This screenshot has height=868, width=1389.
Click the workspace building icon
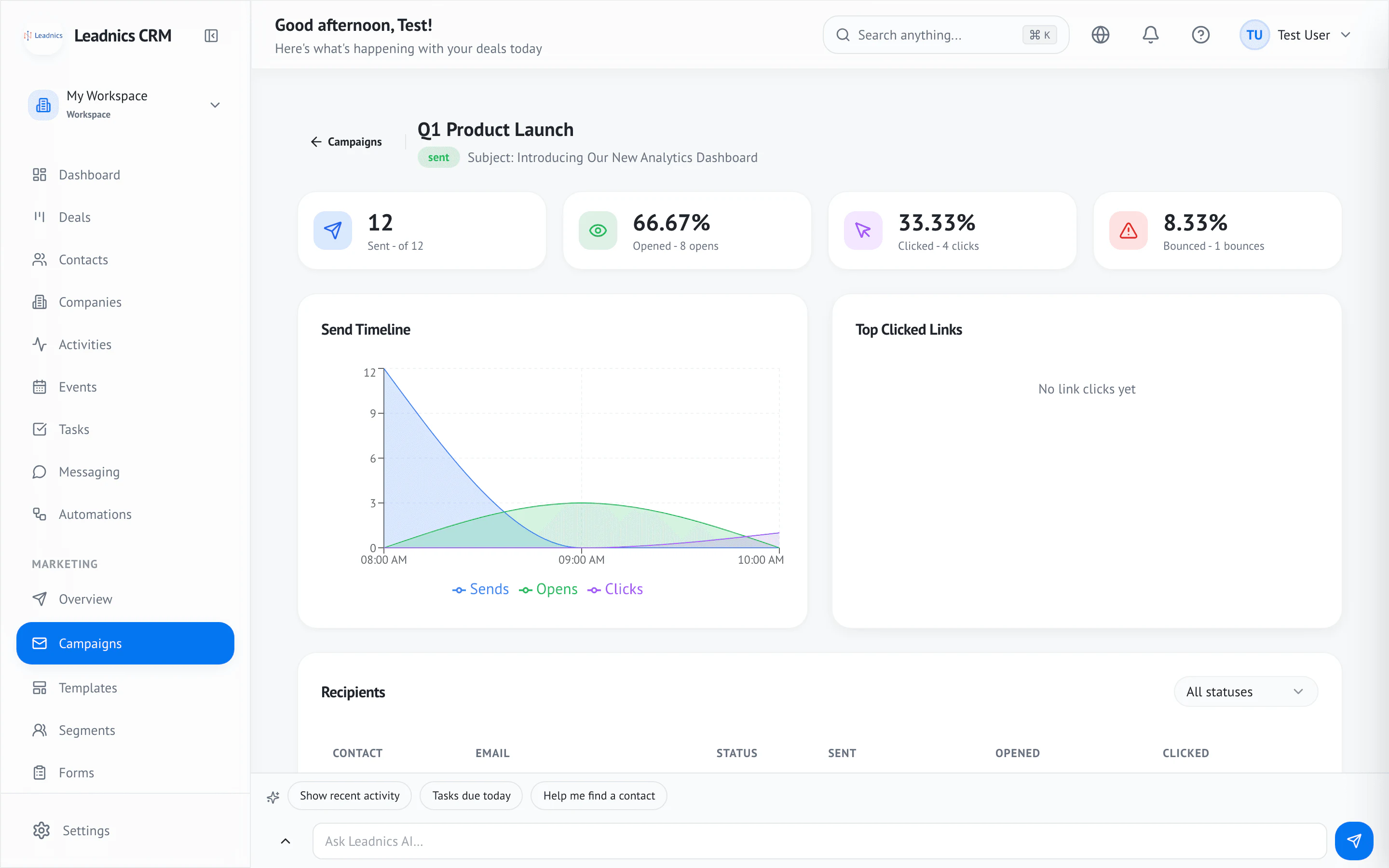pos(43,105)
